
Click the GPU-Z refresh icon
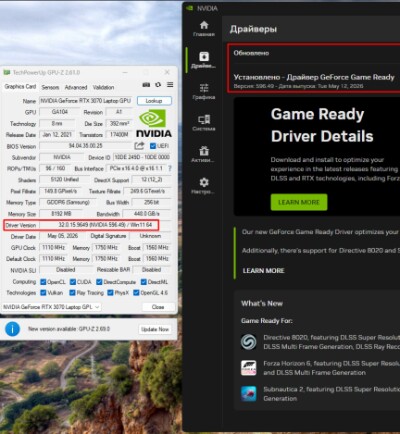158,85
